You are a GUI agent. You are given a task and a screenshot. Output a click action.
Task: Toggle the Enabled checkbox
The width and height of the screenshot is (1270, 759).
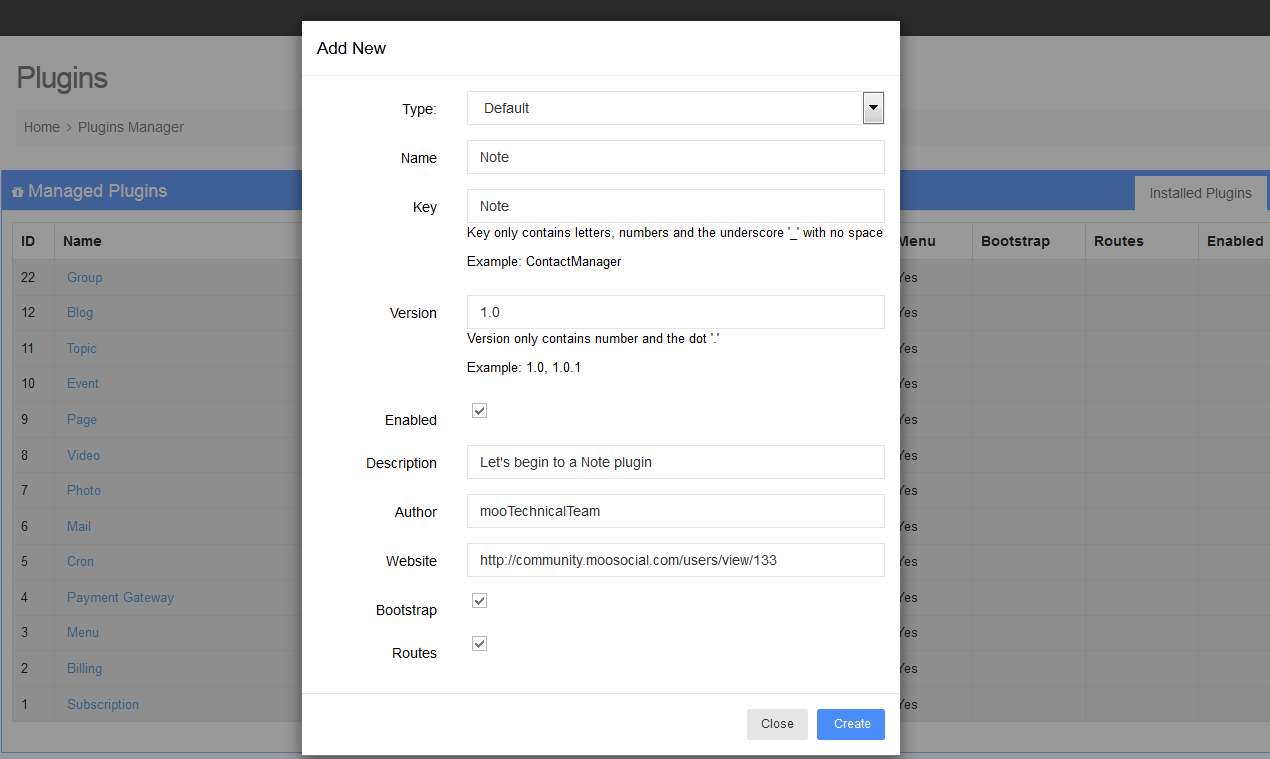tap(479, 411)
